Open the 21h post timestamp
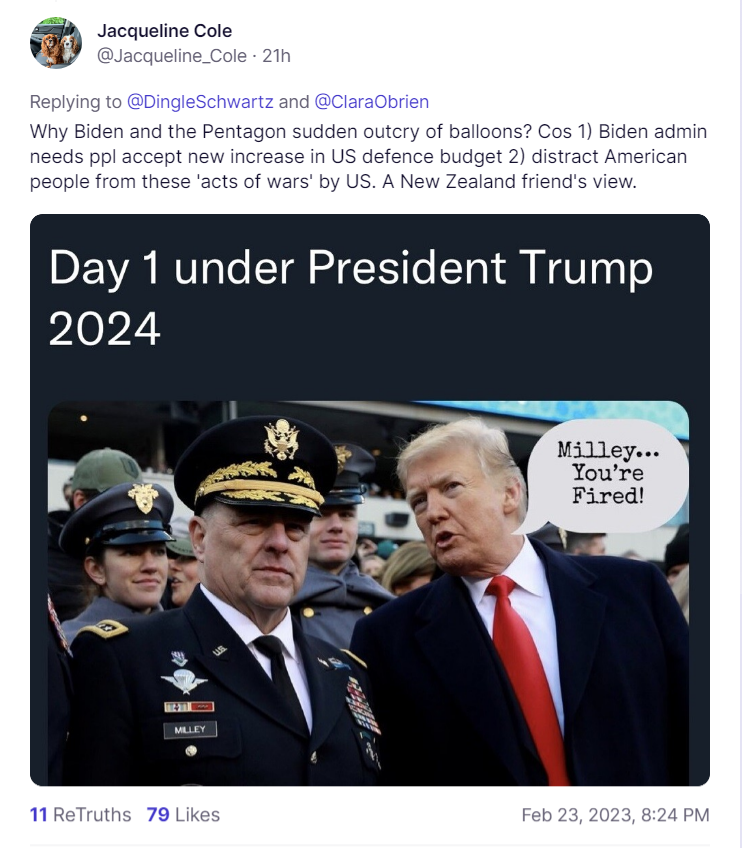Viewport: 742px width, 848px height. point(276,56)
